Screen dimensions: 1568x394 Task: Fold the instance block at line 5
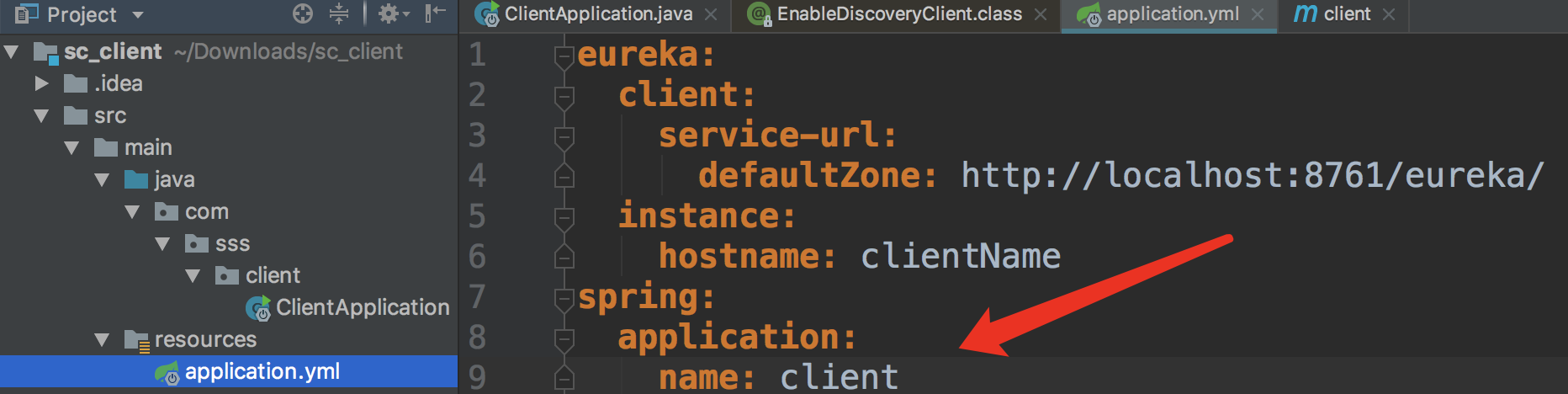coord(564,218)
